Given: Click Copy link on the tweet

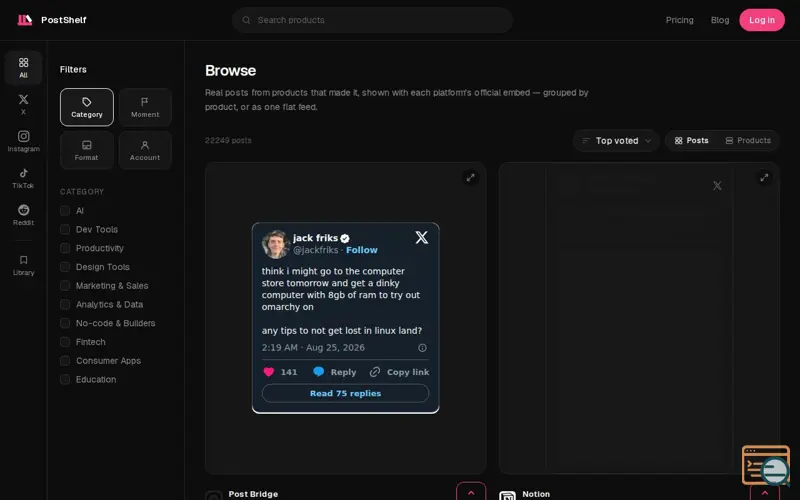Looking at the screenshot, I should coord(399,372).
